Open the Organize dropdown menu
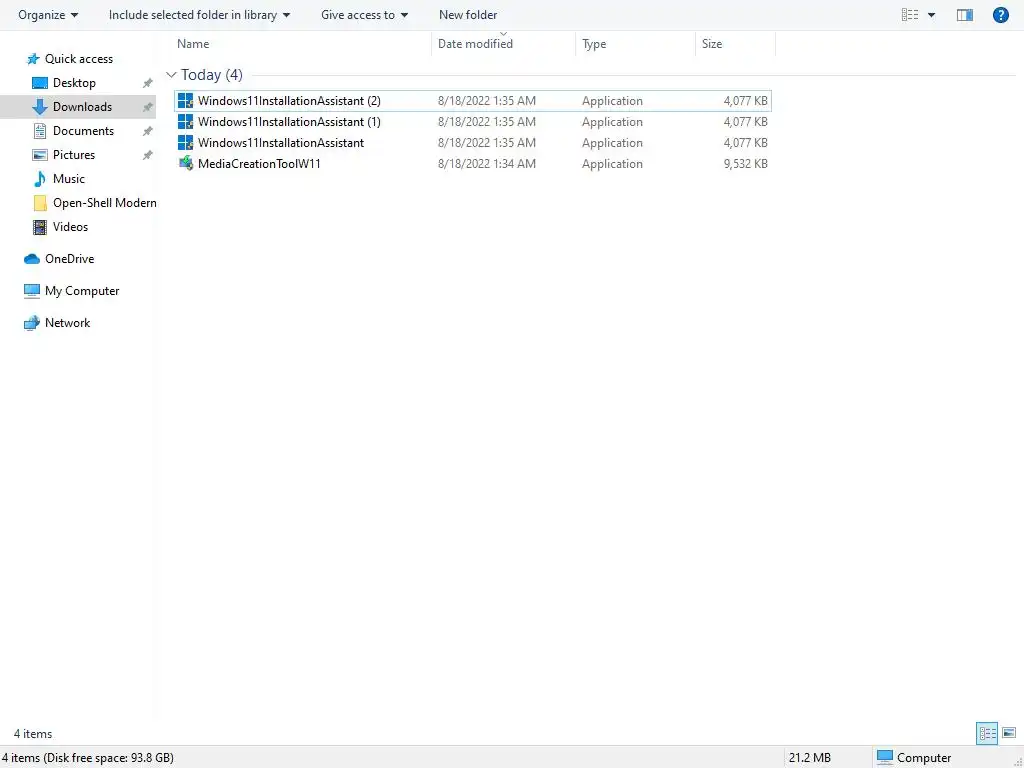 (x=48, y=14)
